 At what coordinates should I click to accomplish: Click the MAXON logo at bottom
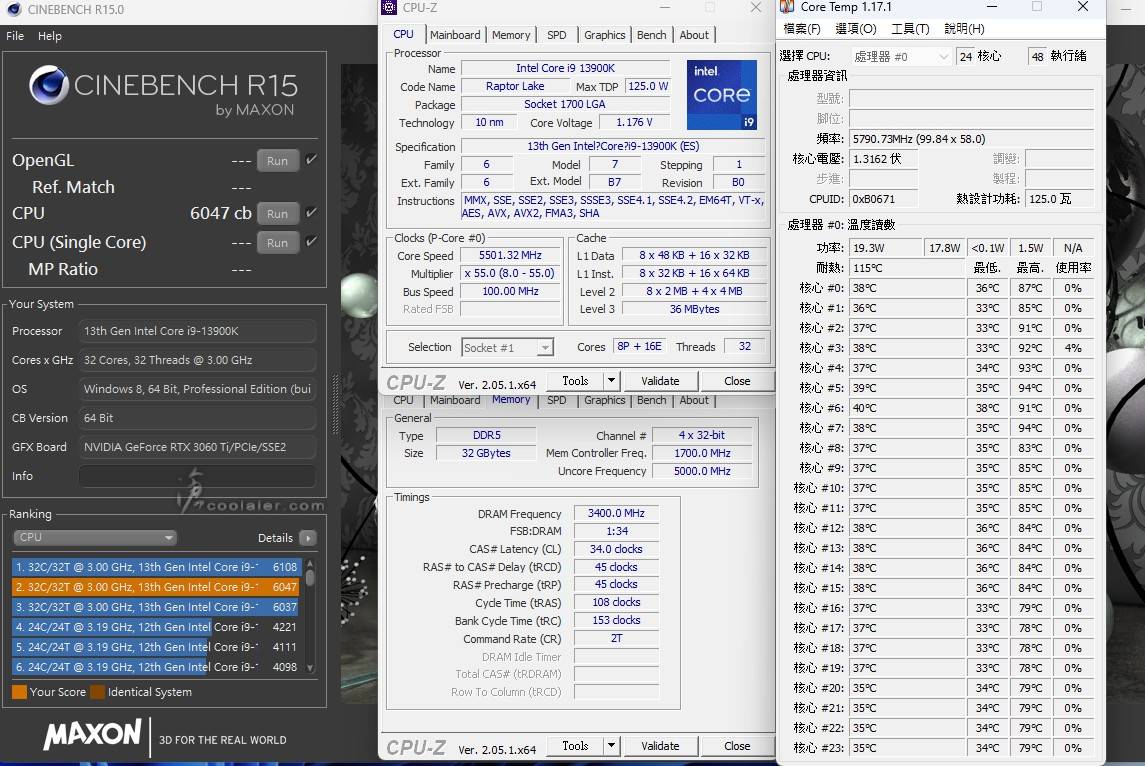[92, 735]
